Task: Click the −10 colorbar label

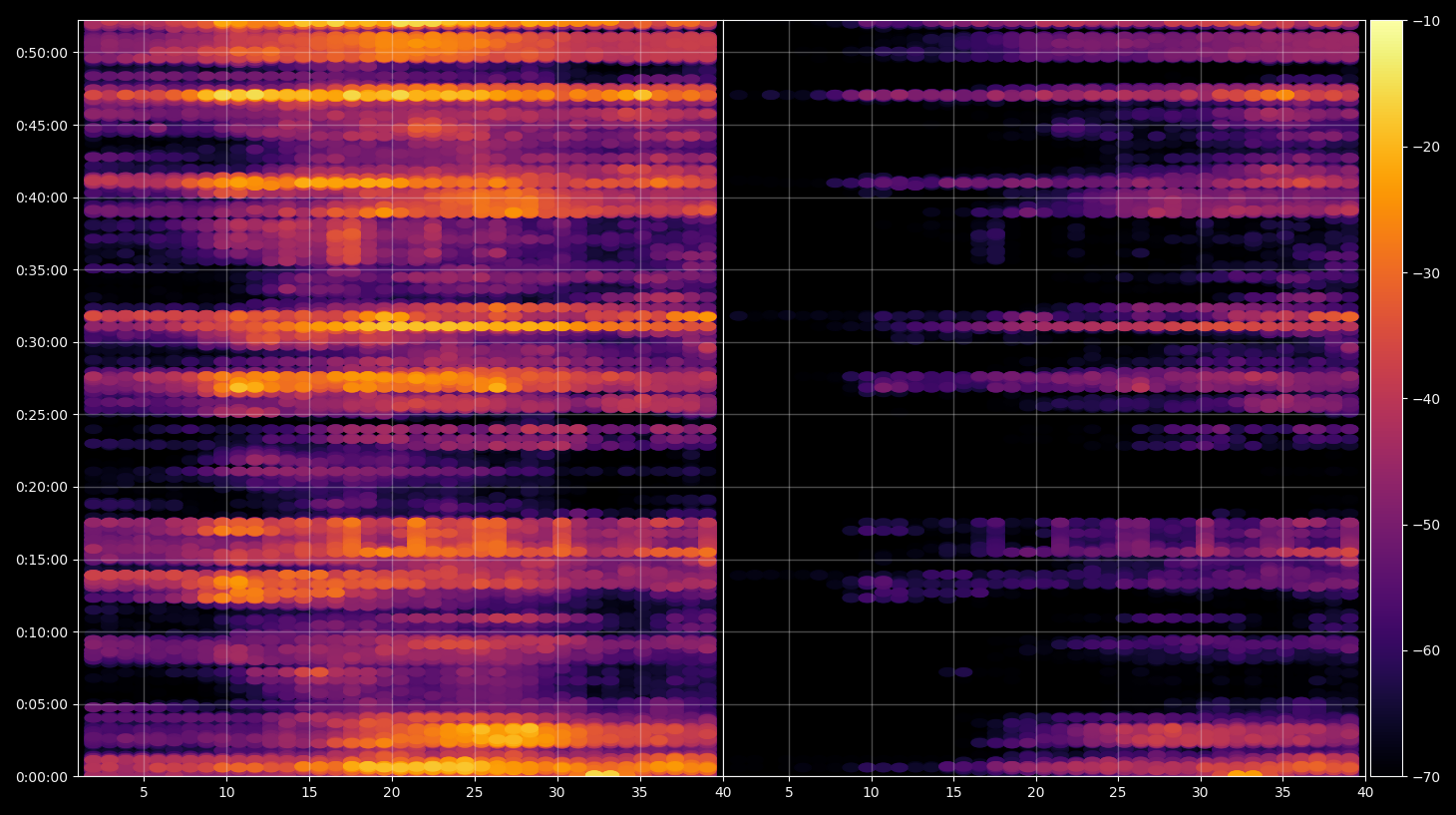Action: click(x=1426, y=21)
